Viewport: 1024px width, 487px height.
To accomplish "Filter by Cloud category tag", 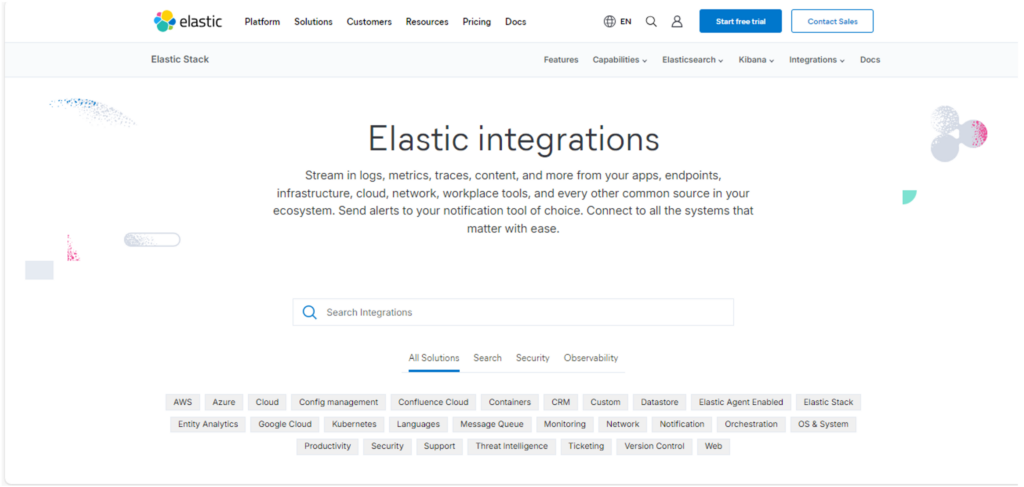I will point(267,402).
